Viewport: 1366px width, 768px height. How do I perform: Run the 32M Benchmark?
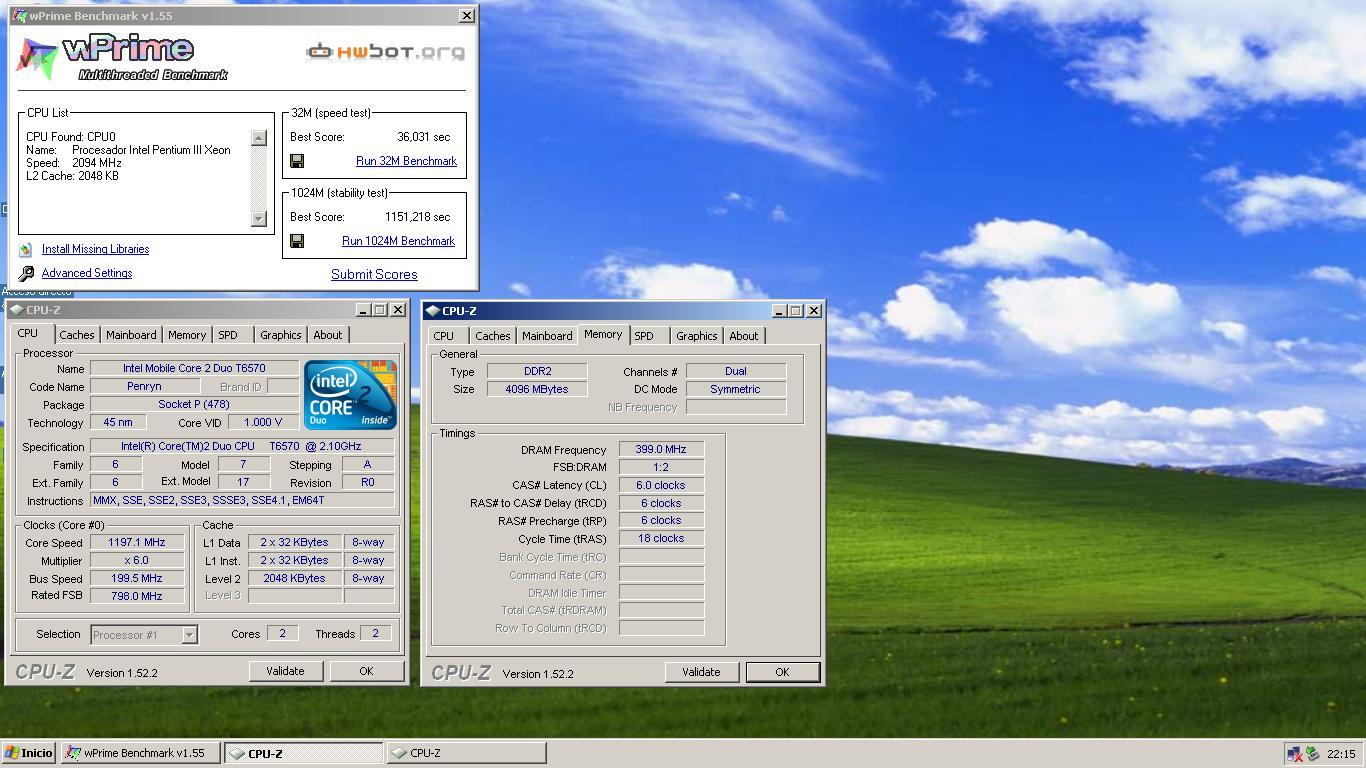coord(406,161)
